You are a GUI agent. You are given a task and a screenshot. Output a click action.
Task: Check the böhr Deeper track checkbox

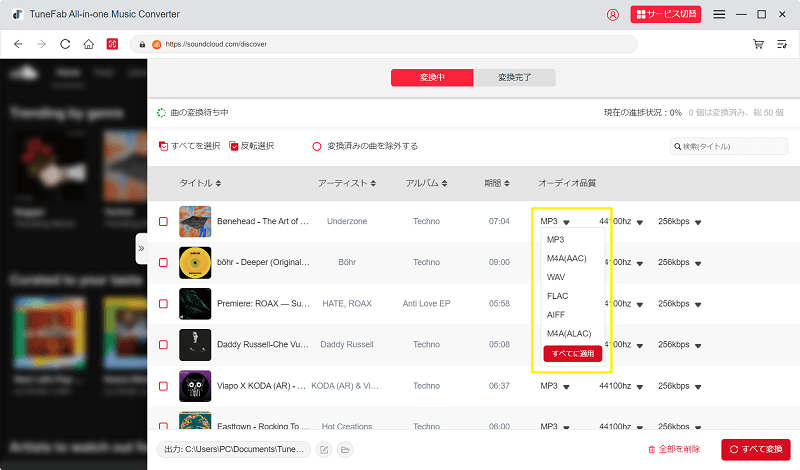tap(163, 262)
